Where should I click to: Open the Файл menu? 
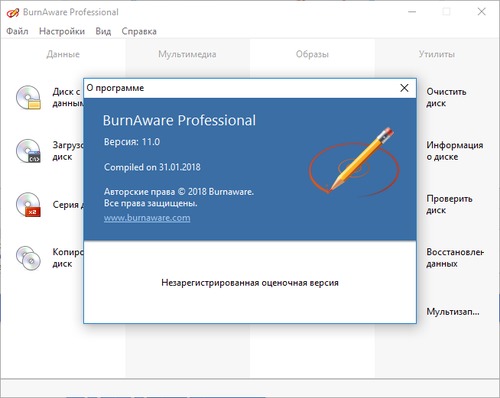pyautogui.click(x=17, y=31)
